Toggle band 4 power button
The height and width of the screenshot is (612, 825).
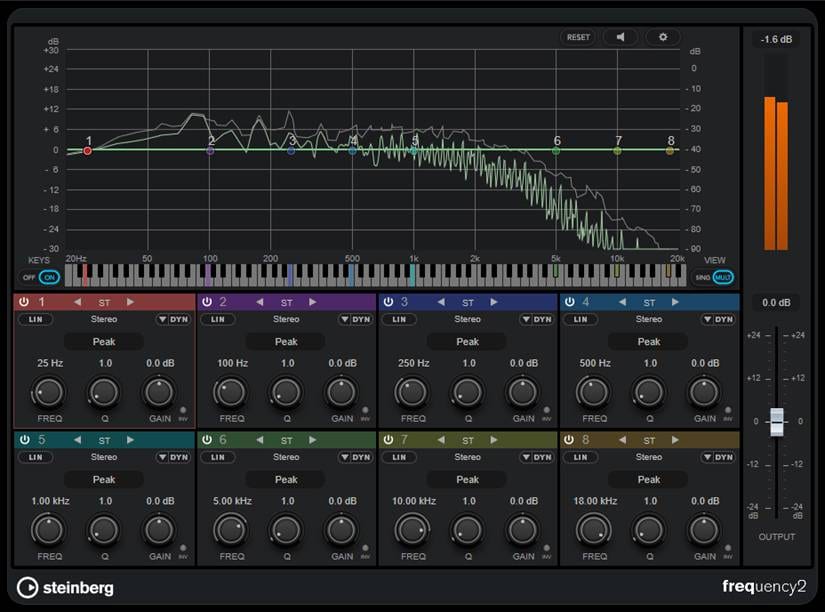point(569,302)
